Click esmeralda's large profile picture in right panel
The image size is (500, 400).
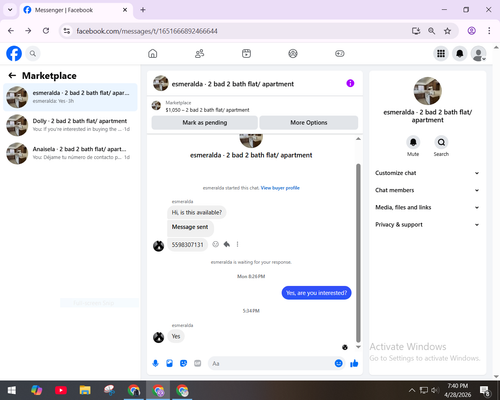(x=427, y=91)
